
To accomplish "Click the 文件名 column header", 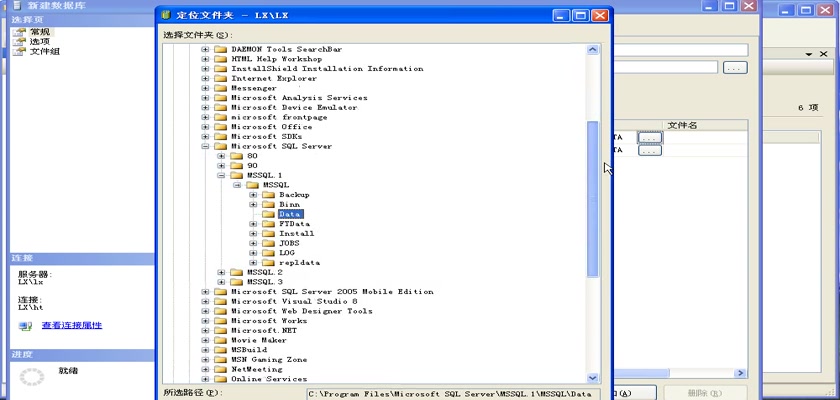I will 682,126.
